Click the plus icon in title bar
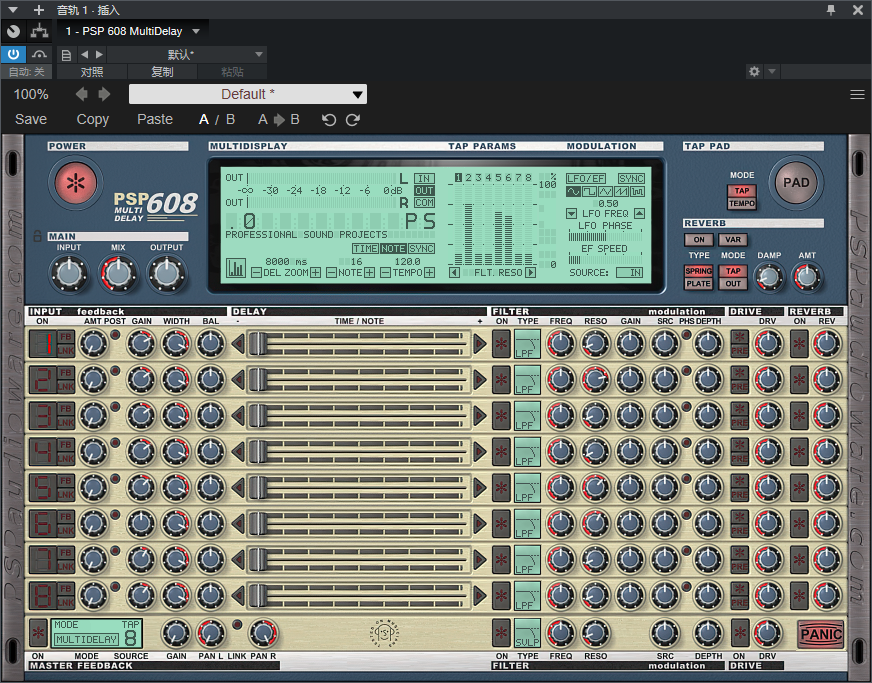 point(38,9)
